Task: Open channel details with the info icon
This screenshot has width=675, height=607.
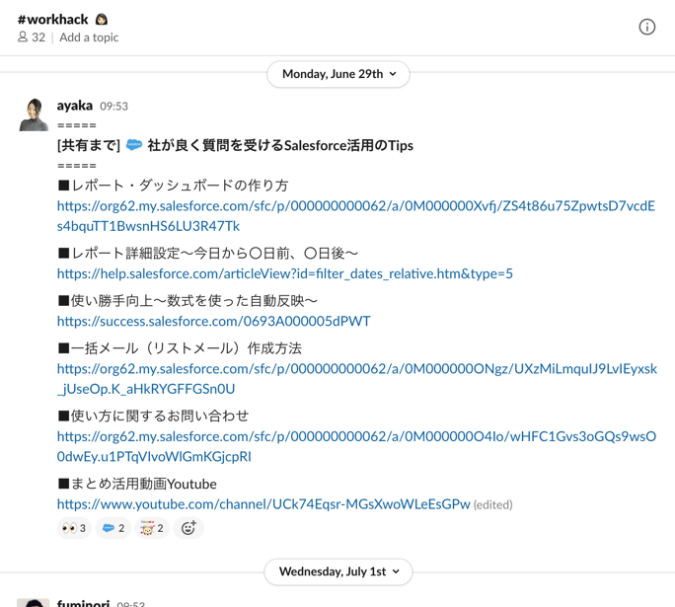Action: (647, 27)
